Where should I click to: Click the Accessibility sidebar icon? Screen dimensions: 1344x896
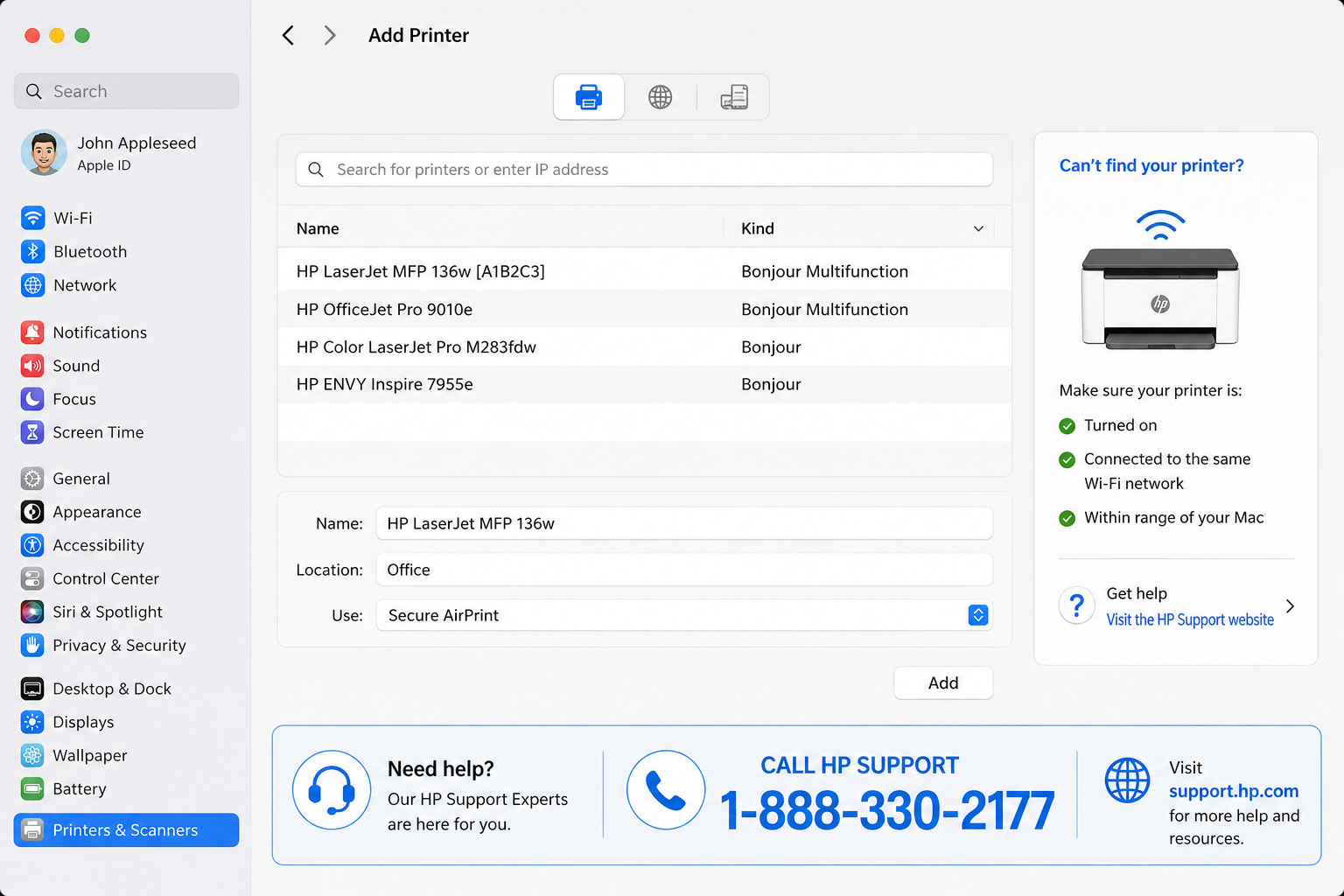pyautogui.click(x=32, y=545)
